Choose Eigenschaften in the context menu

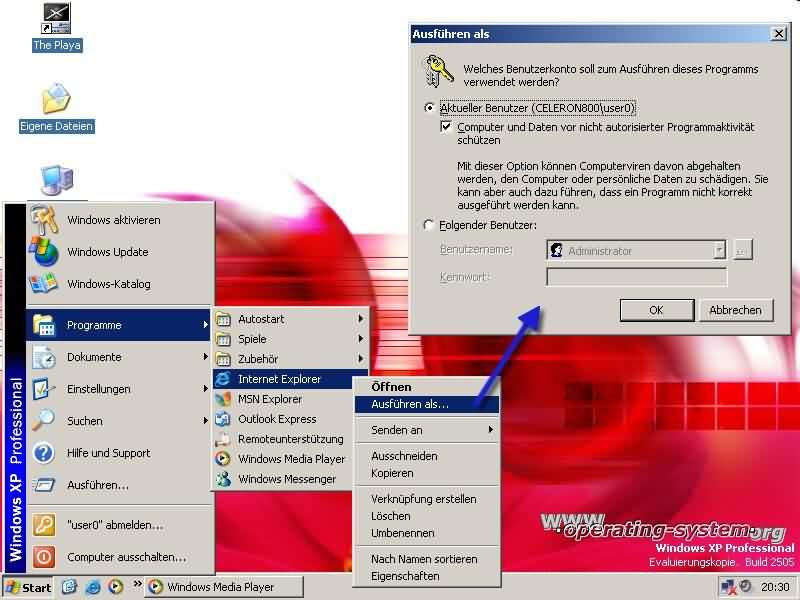pyautogui.click(x=426, y=576)
